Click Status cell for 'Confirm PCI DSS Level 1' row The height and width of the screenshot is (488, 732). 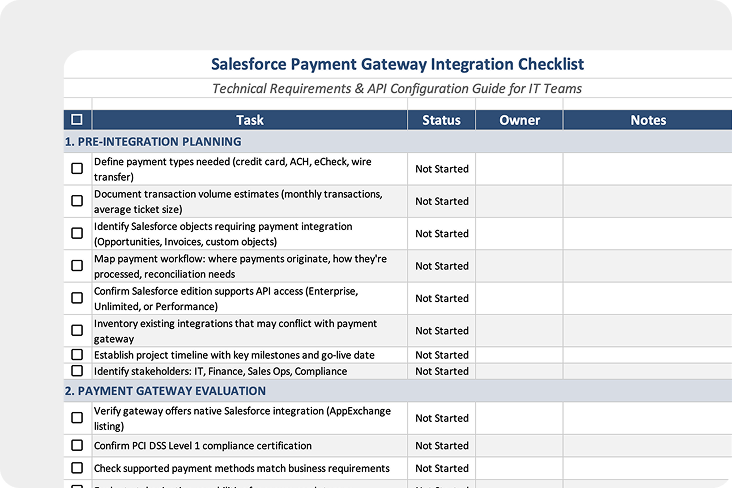point(442,446)
